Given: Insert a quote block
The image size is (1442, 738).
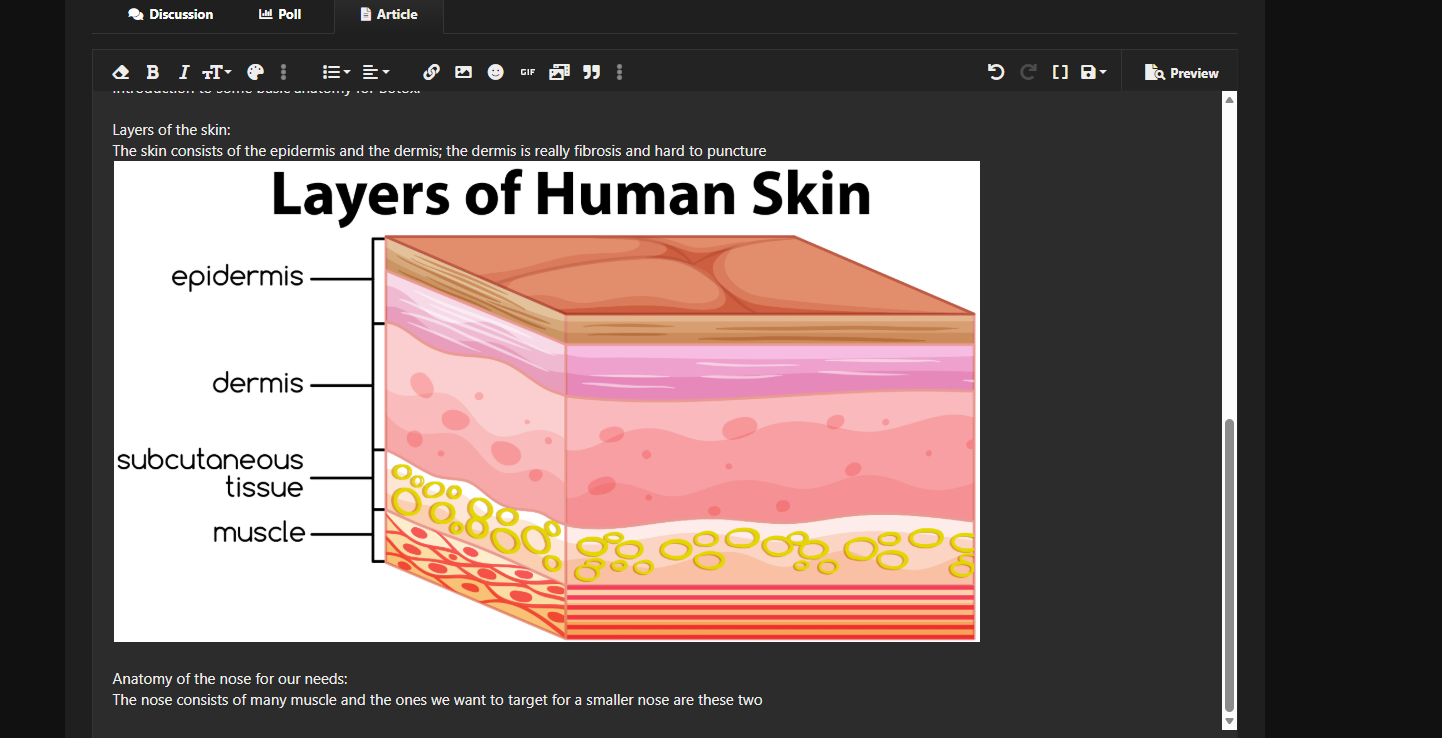Looking at the screenshot, I should tap(591, 72).
